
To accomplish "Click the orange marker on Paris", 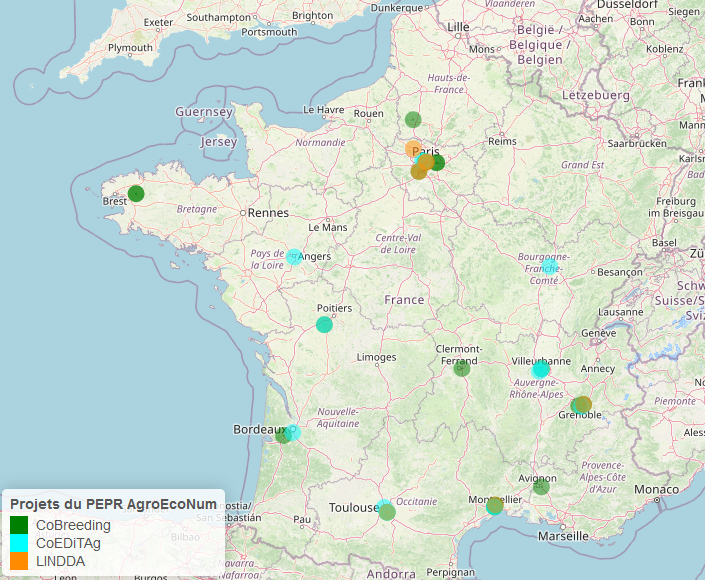I will point(413,150).
